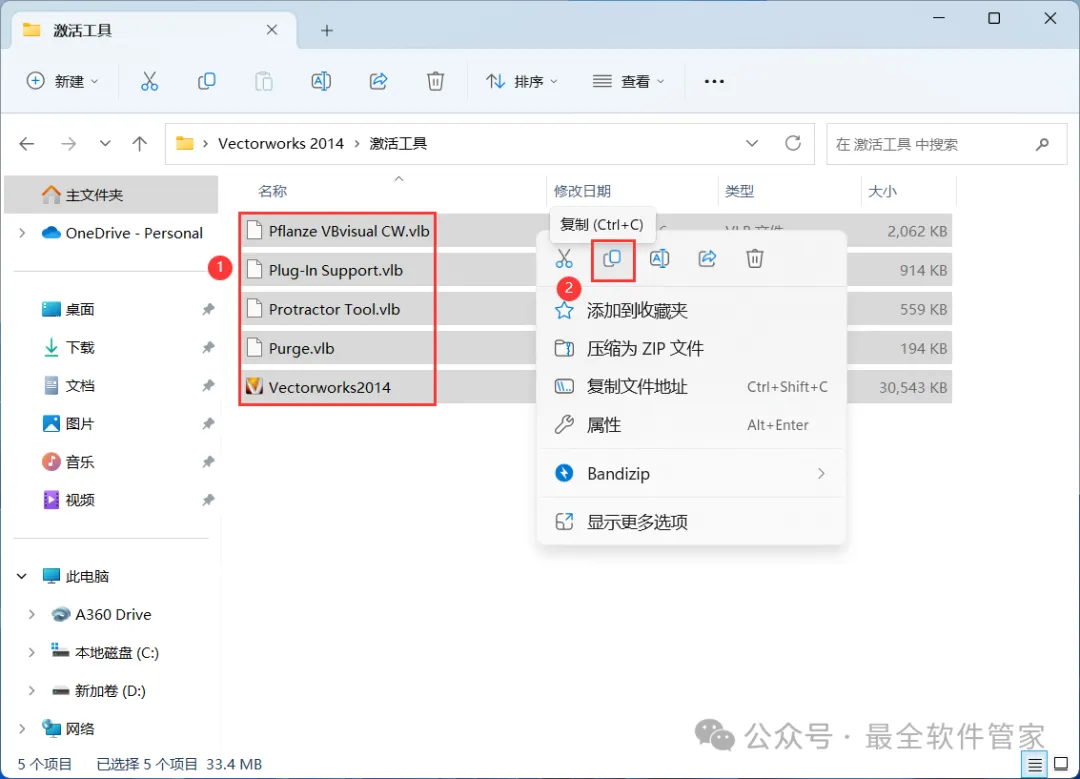
Task: Choose 复制文件地址 in context menu
Action: tap(692, 386)
